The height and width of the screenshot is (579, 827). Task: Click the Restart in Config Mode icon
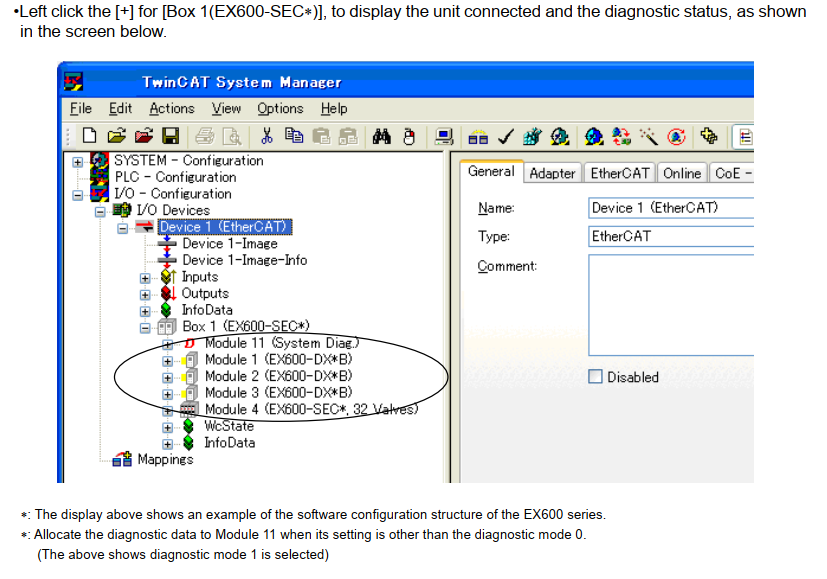594,137
